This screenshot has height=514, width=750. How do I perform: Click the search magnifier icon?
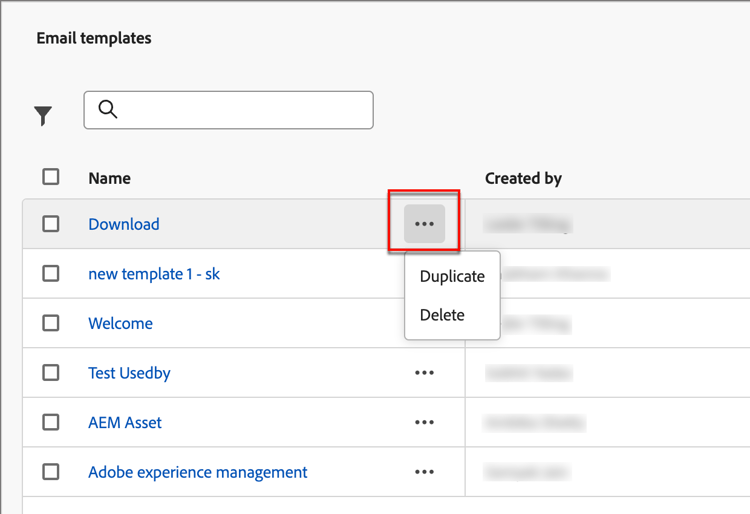[x=108, y=110]
